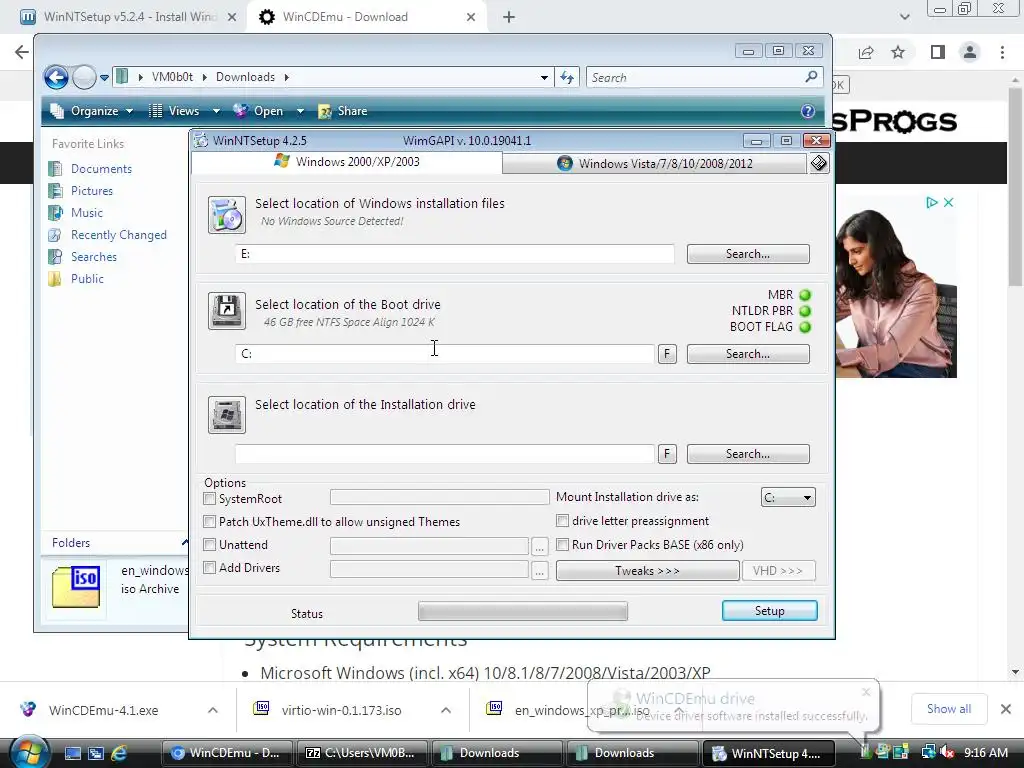The width and height of the screenshot is (1024, 768).
Task: Click Installation drive path field
Action: click(445, 454)
